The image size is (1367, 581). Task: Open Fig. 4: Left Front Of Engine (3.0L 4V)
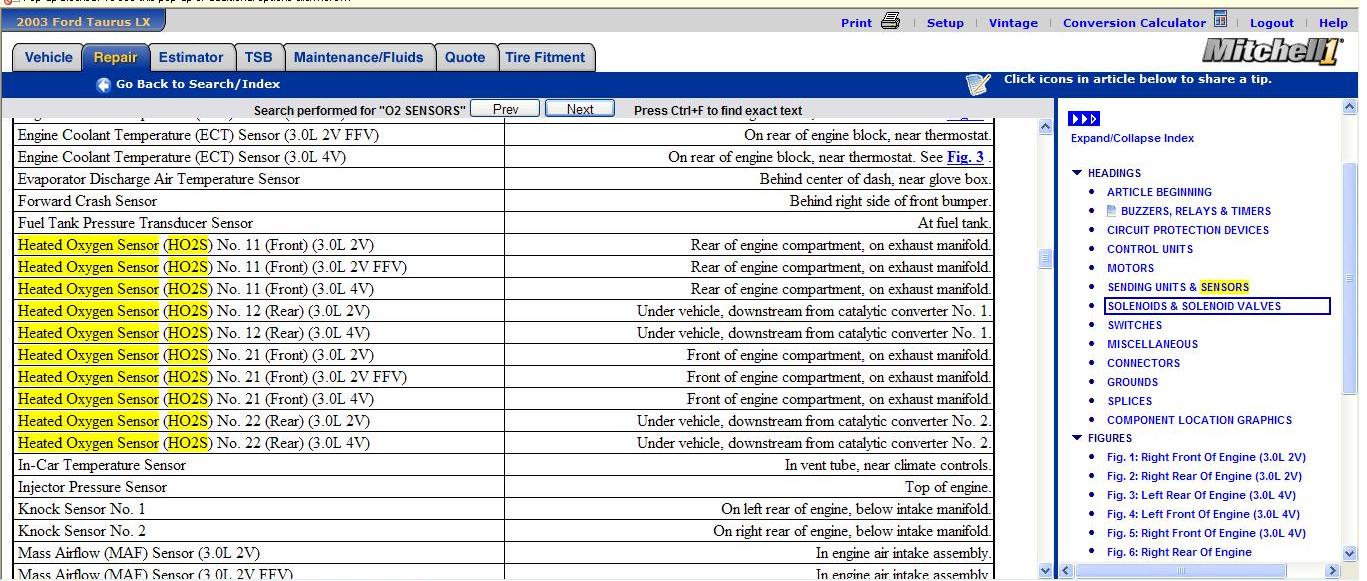1203,514
